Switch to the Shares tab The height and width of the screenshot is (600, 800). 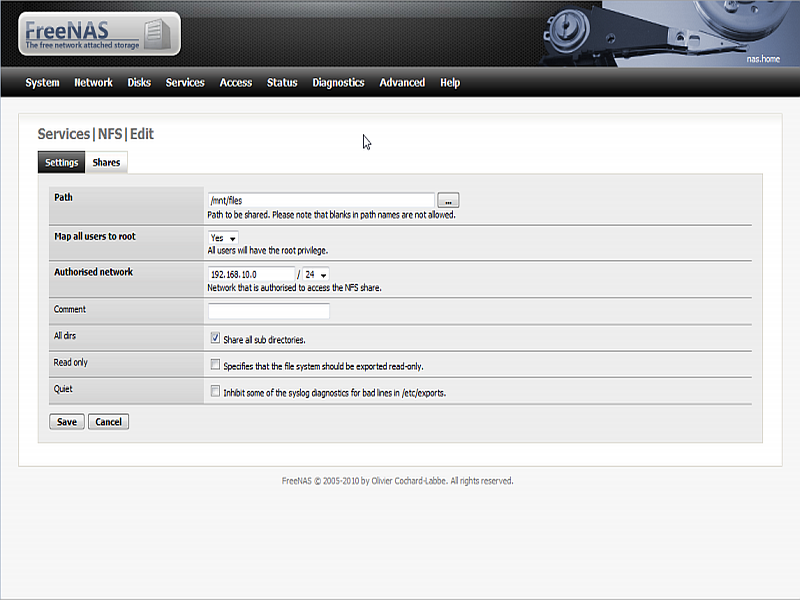point(106,162)
